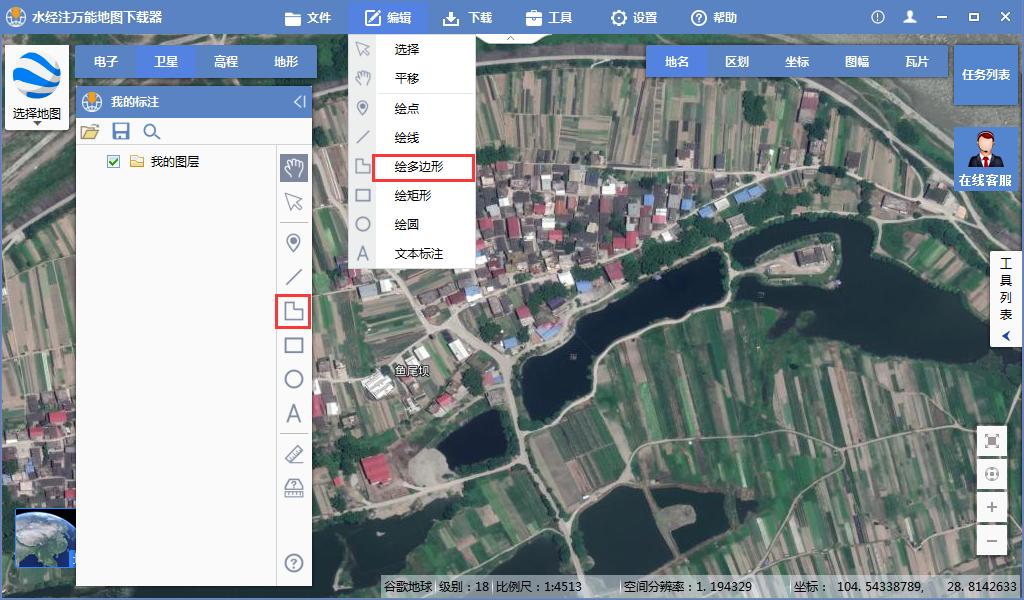Choose 绘多边形 from the edit menu
1024x600 pixels.
click(418, 167)
